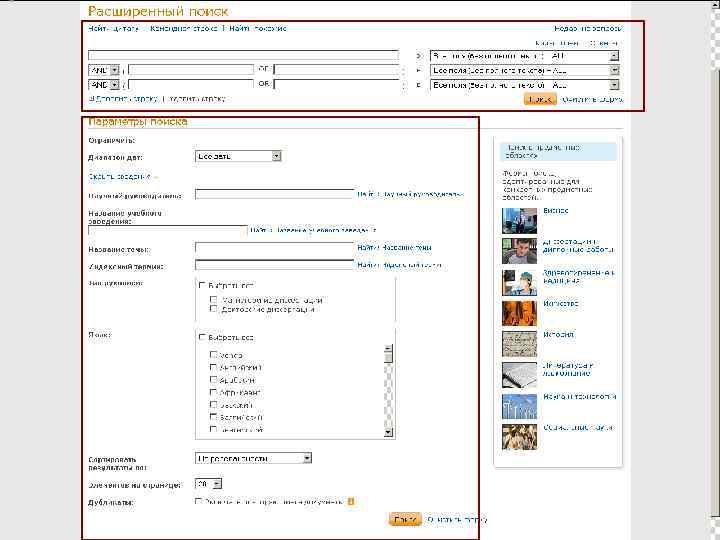The height and width of the screenshot is (540, 720).
Task: Click the lower orange Поиск button
Action: coord(405,519)
